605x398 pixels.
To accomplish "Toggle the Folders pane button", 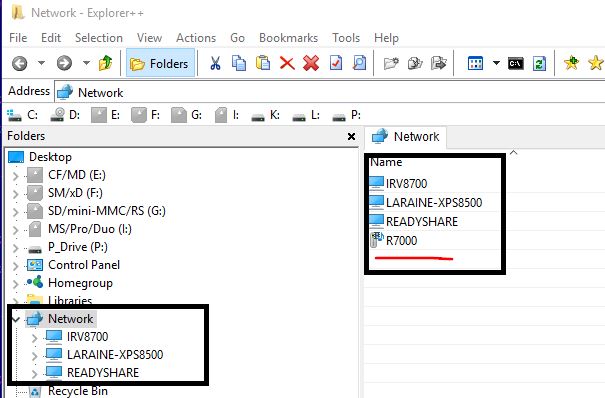I will (160, 63).
